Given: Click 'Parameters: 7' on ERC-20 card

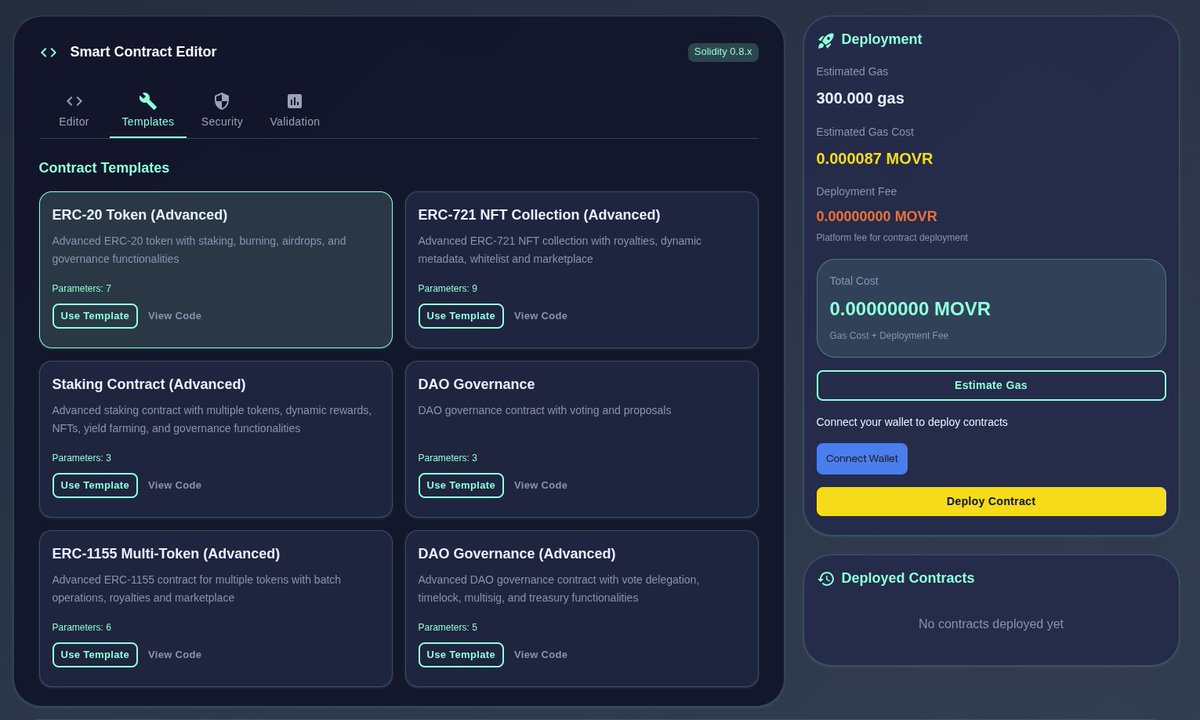Looking at the screenshot, I should coord(82,289).
